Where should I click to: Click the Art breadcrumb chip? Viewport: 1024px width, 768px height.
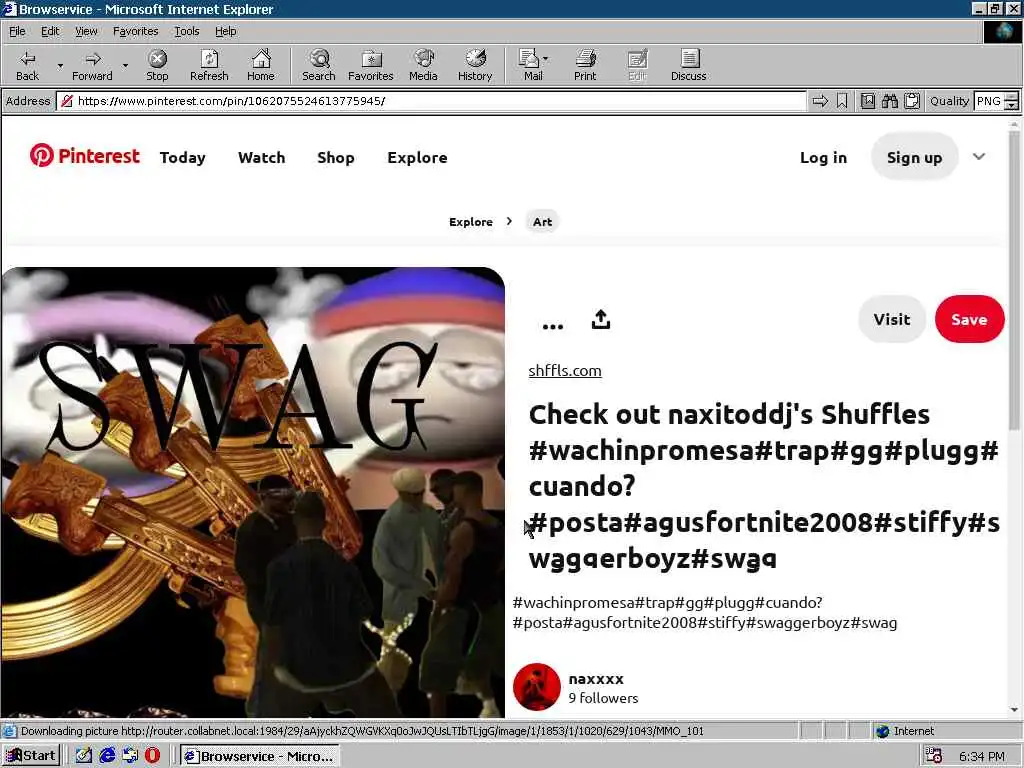(x=542, y=222)
